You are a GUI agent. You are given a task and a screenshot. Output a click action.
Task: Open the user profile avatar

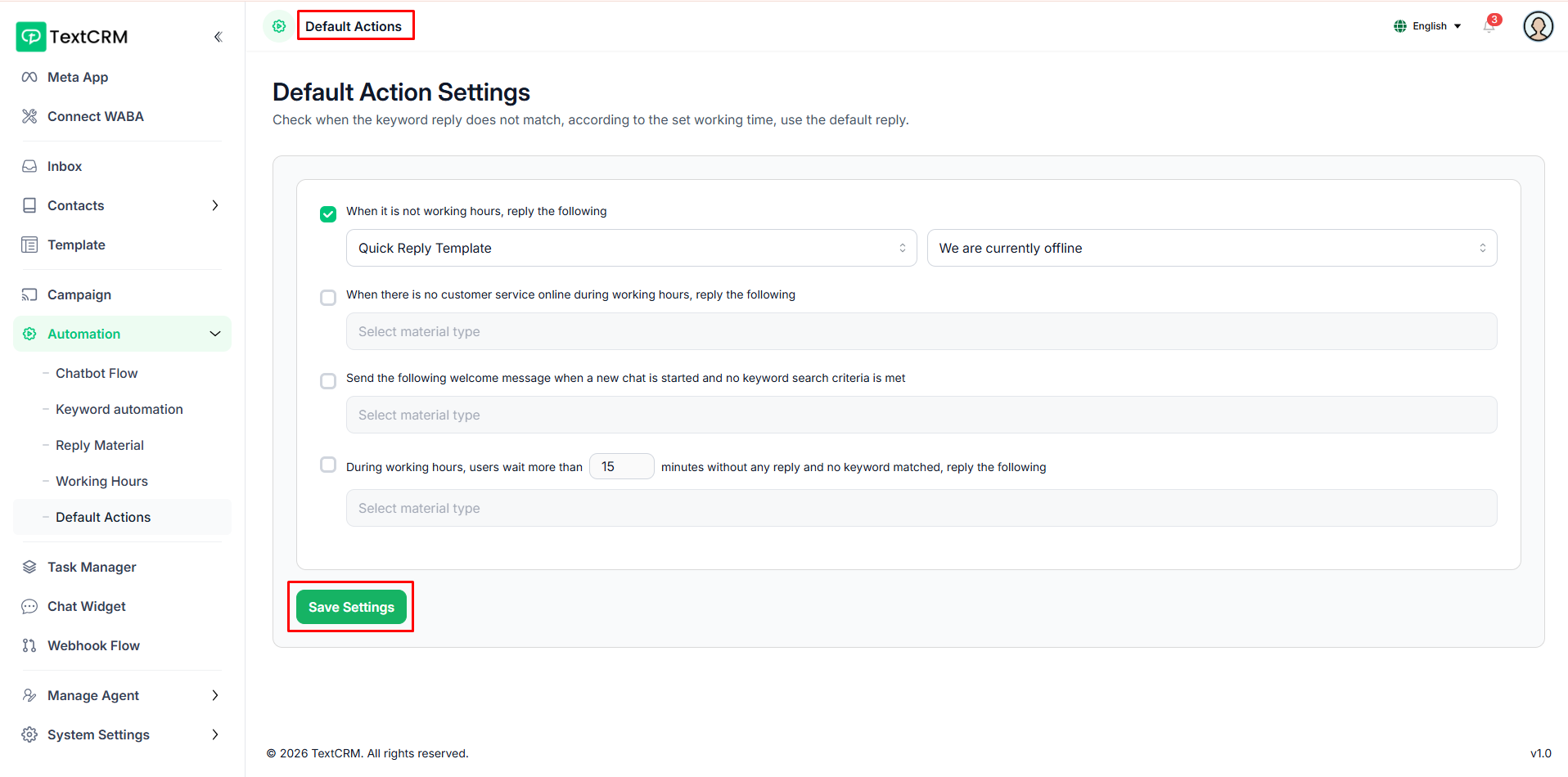[1538, 26]
